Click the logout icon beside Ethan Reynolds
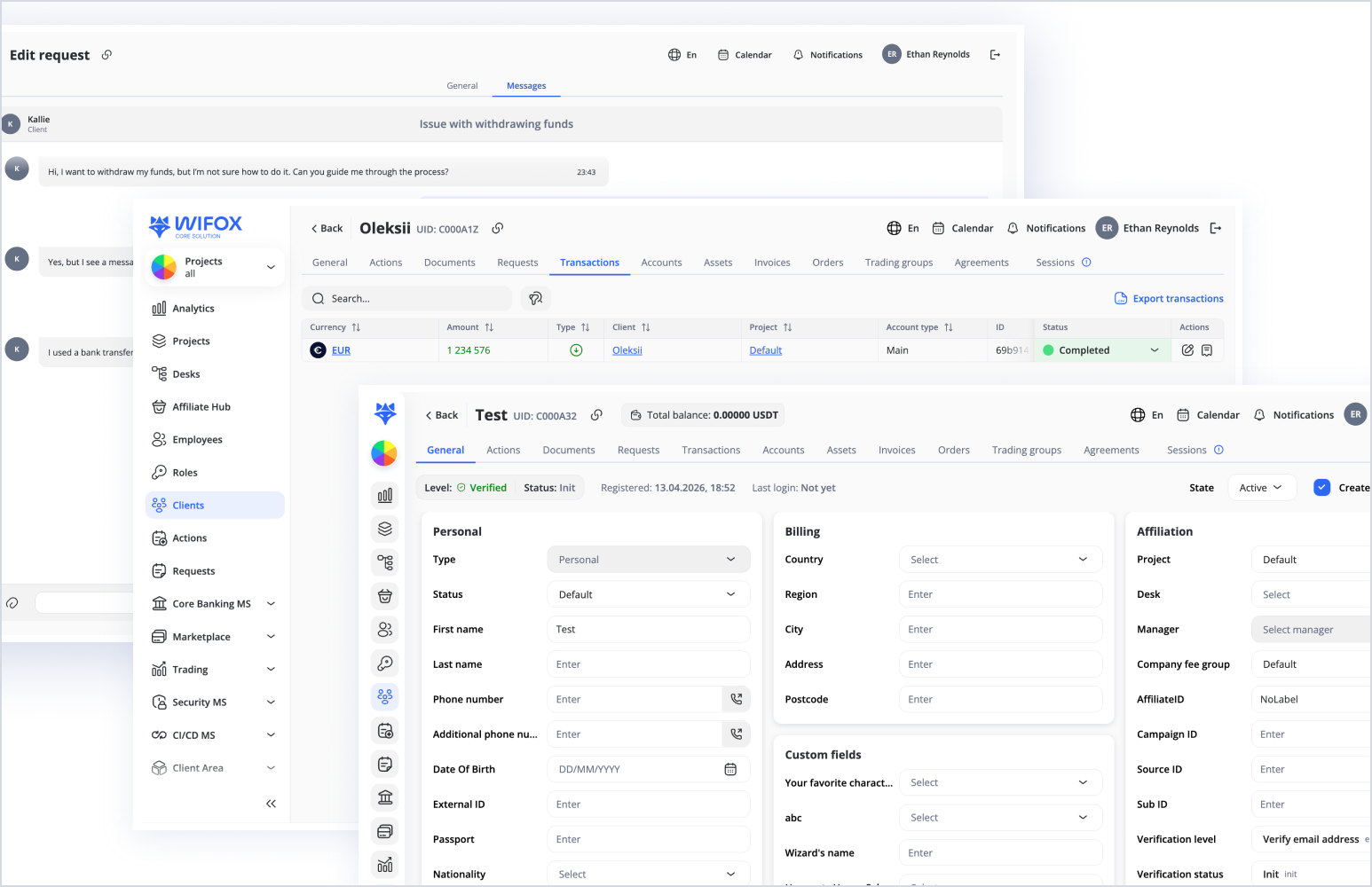The width and height of the screenshot is (1372, 887). pos(1216,228)
